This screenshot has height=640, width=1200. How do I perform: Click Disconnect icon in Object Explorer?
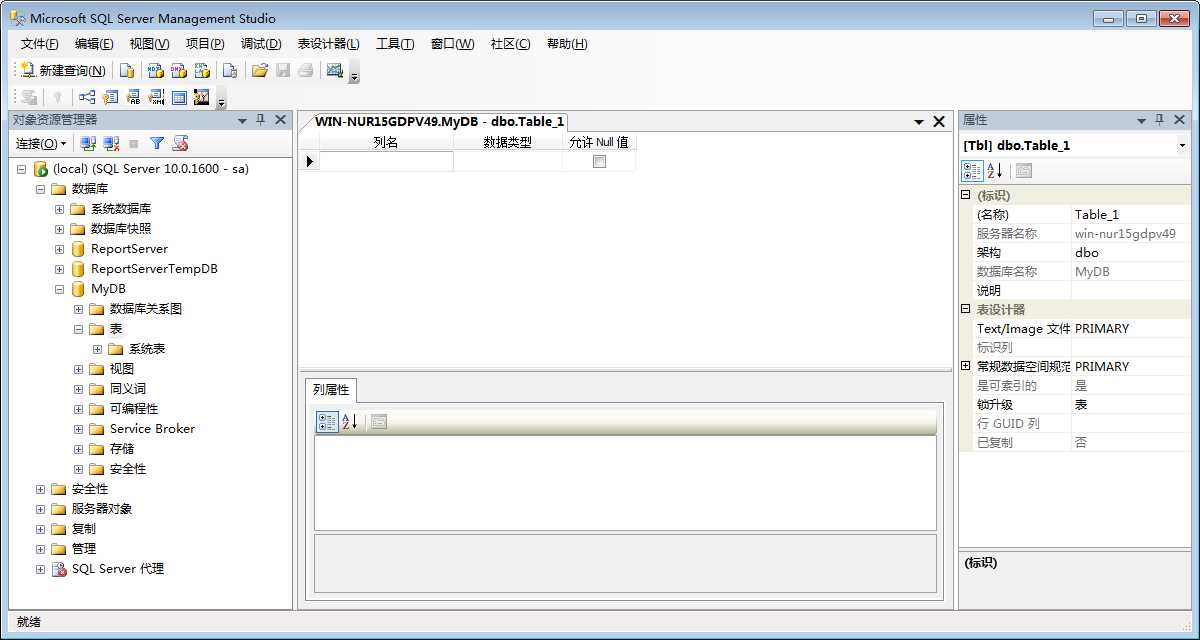(x=112, y=144)
